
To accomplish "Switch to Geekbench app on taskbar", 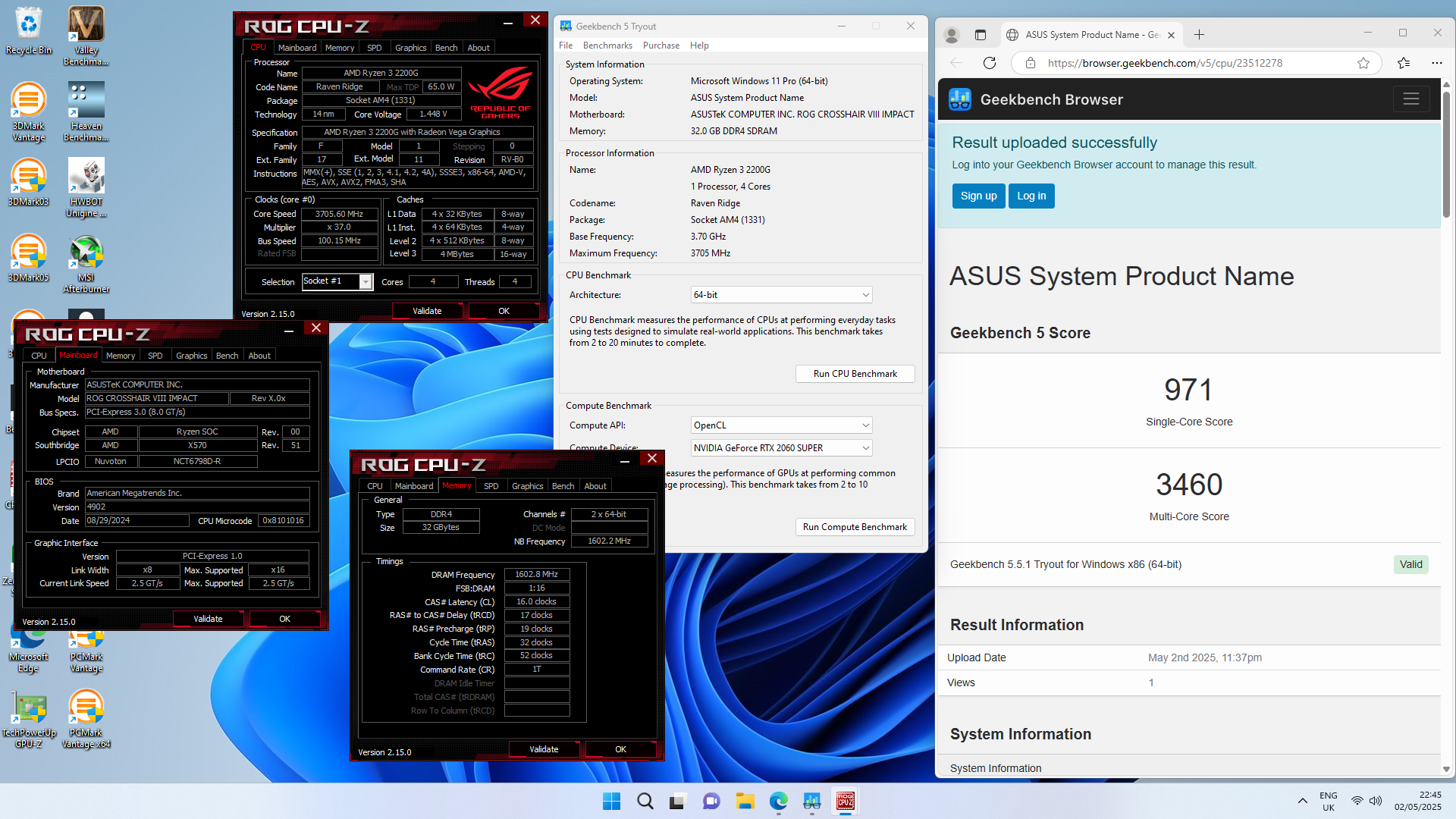I will [811, 801].
